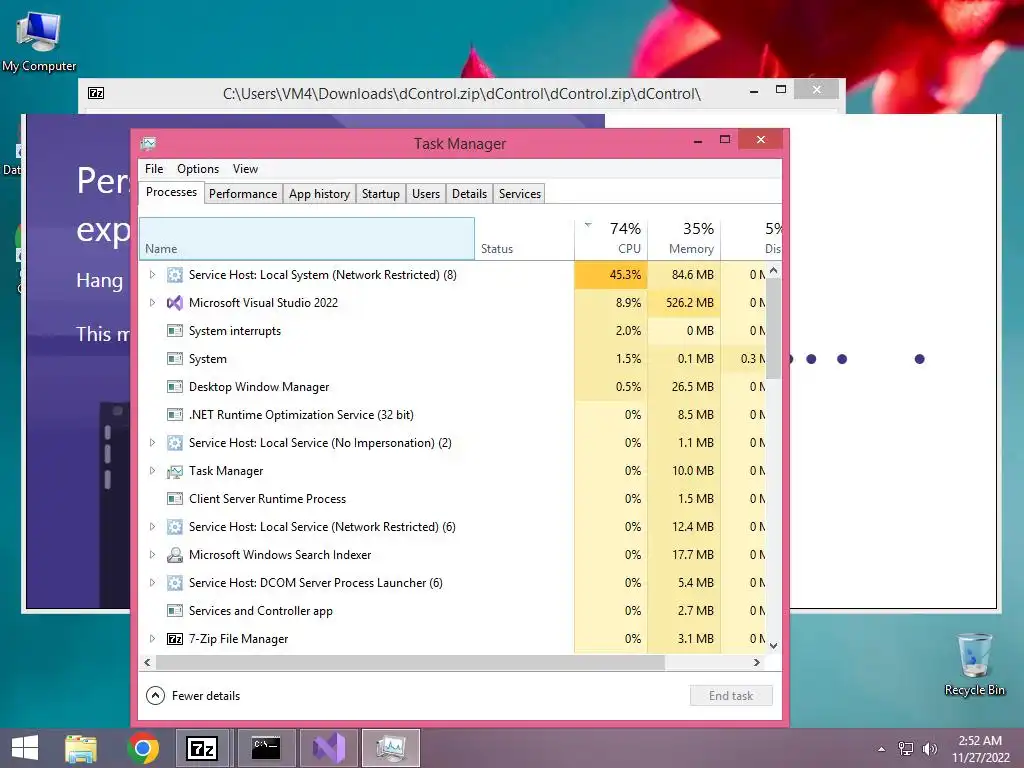This screenshot has height=768, width=1024.
Task: Click horizontal scrollbar left arrow
Action: click(x=148, y=663)
